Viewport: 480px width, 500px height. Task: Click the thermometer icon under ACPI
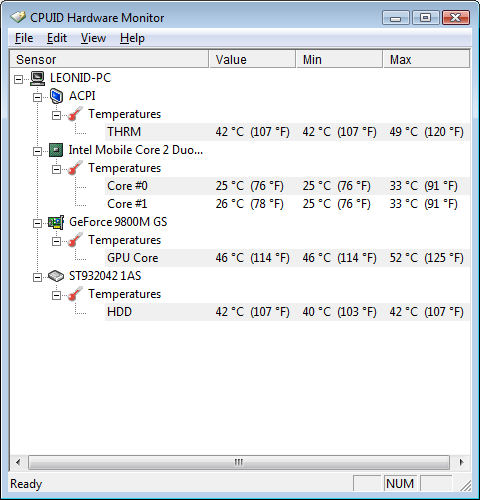tap(75, 114)
